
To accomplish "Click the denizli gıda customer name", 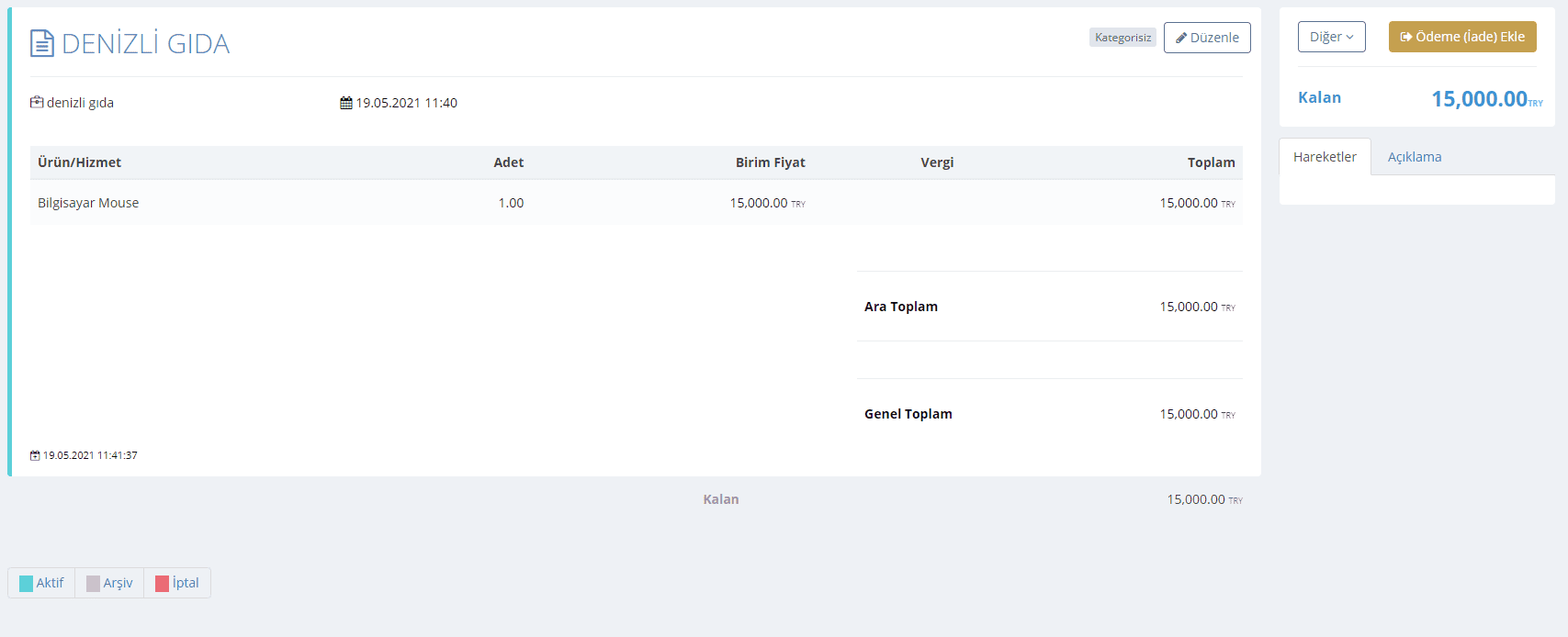I will click(x=80, y=103).
